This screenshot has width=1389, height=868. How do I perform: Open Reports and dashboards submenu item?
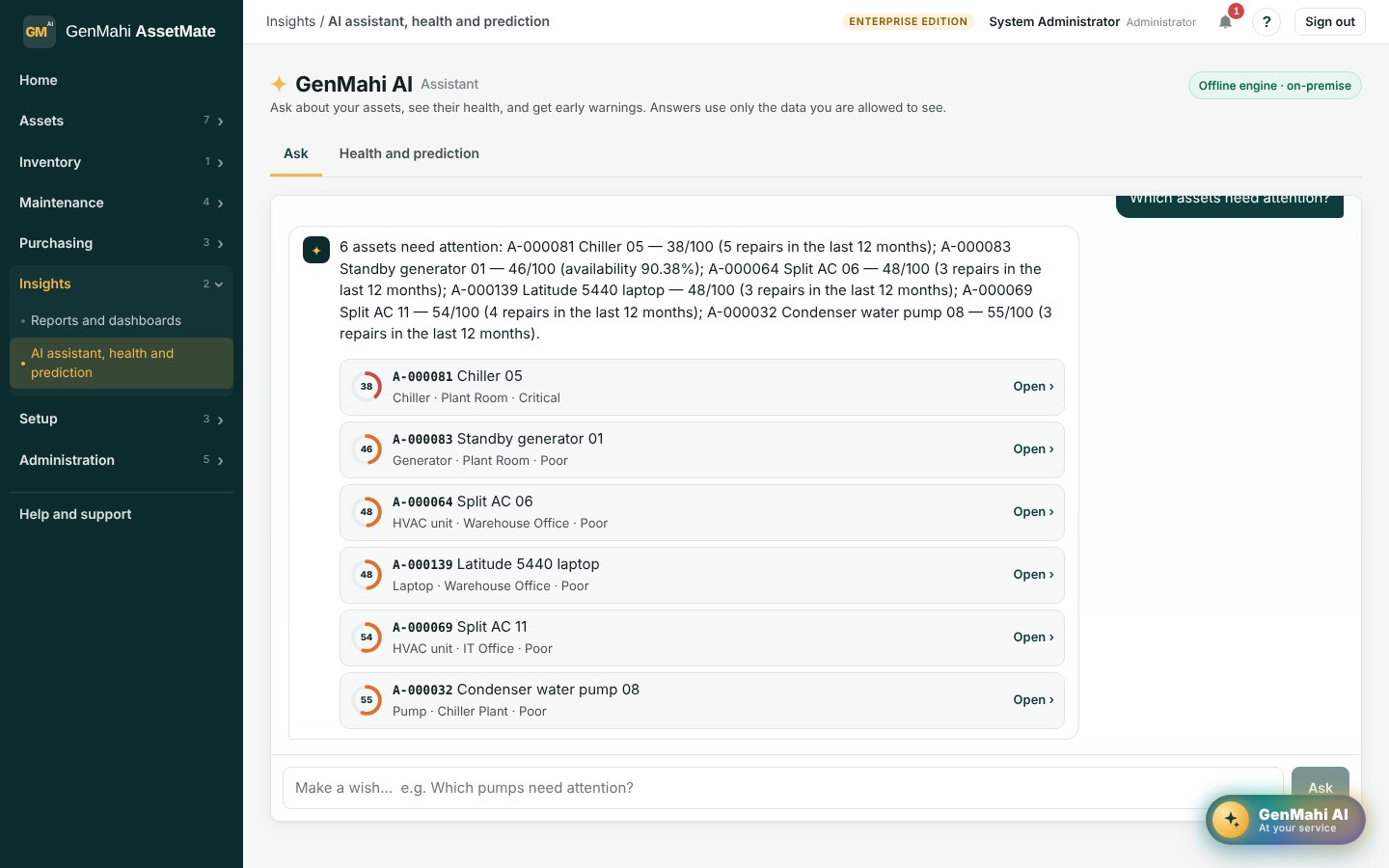tap(122, 320)
